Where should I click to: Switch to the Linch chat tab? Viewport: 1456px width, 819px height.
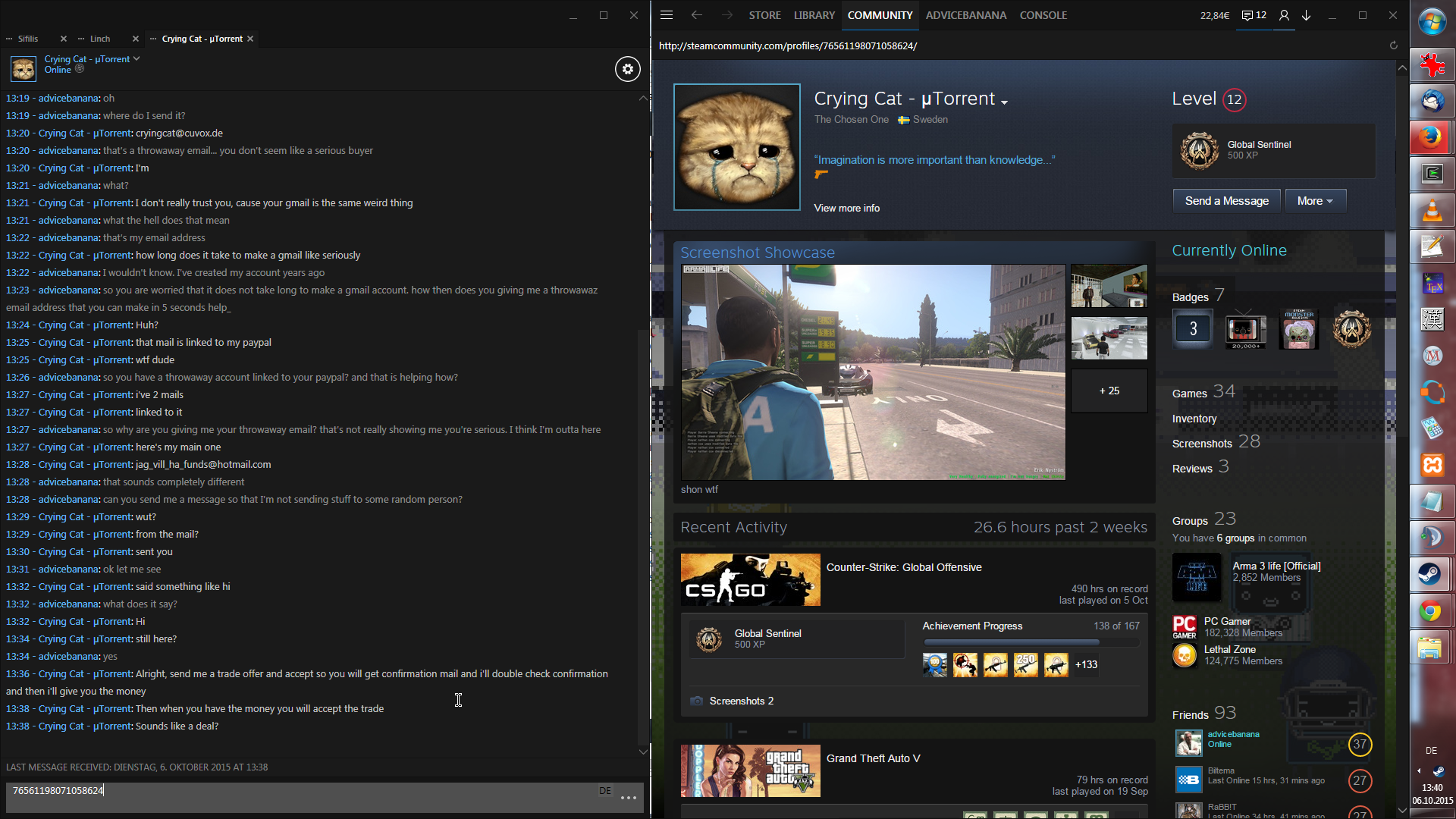coord(99,39)
